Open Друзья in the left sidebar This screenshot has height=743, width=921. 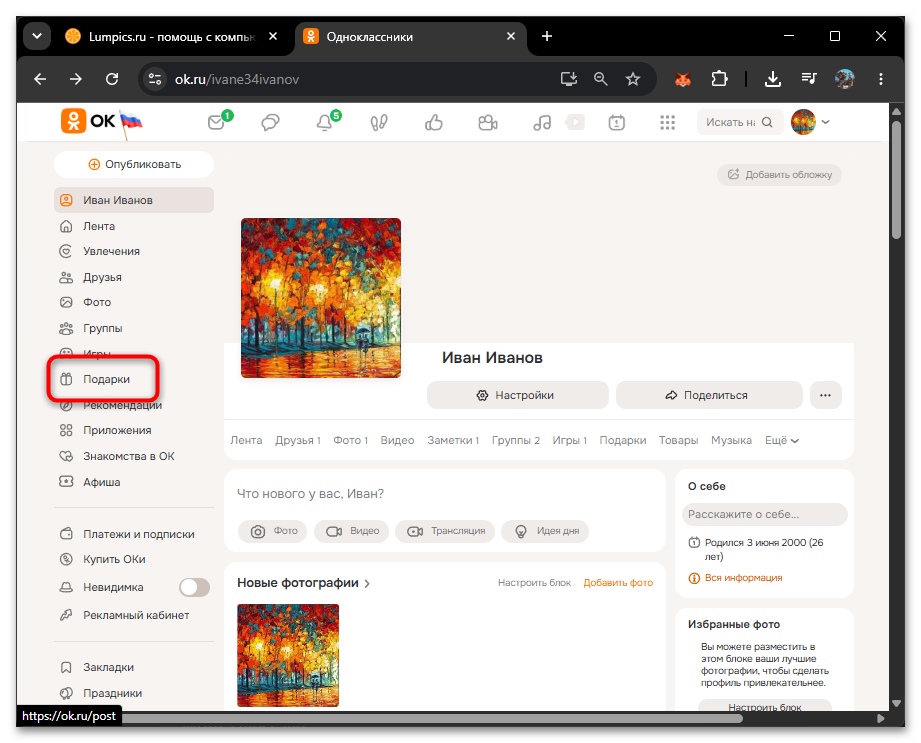click(102, 277)
